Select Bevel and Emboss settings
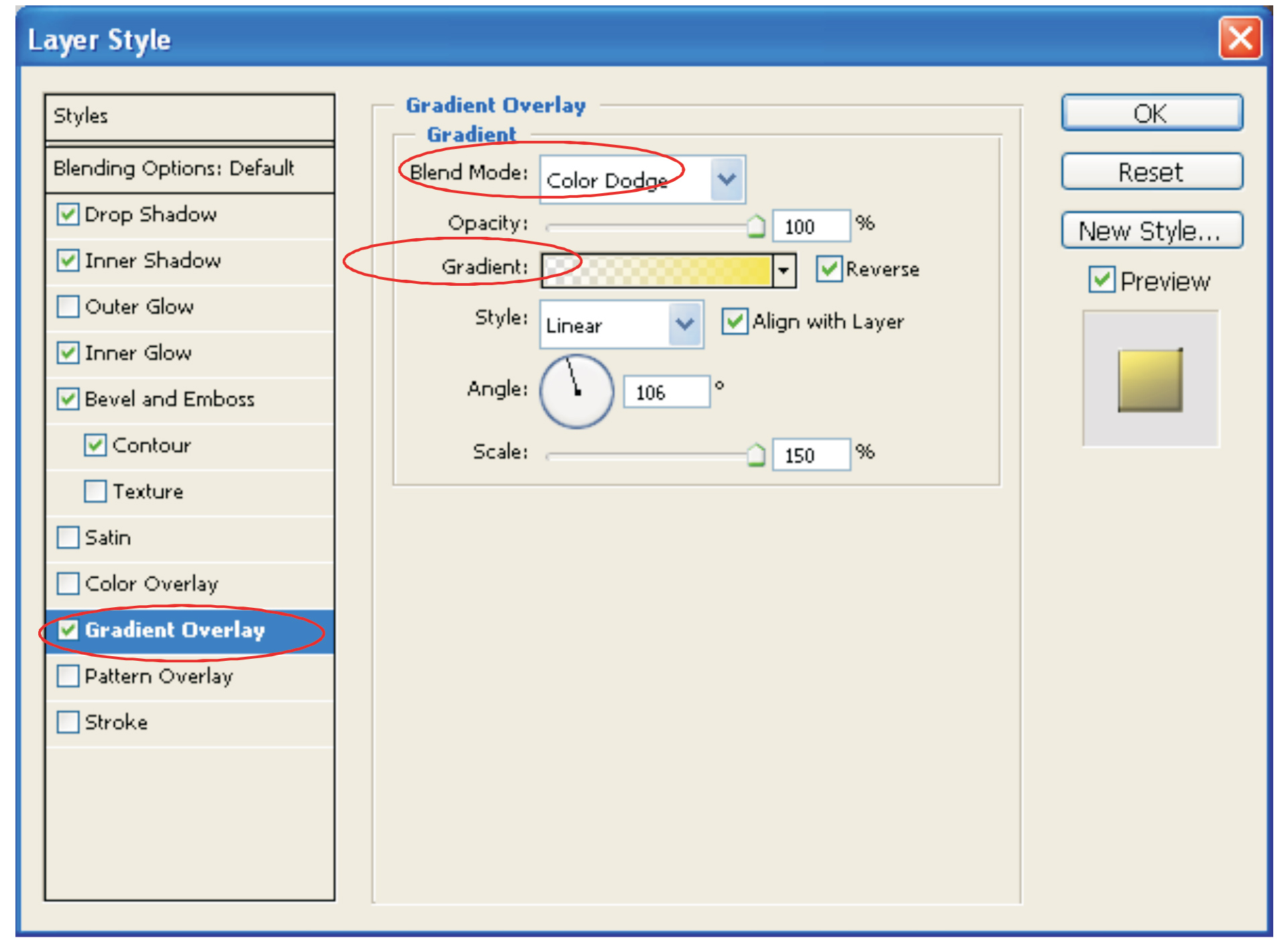Image resolution: width=1288 pixels, height=950 pixels. point(170,399)
